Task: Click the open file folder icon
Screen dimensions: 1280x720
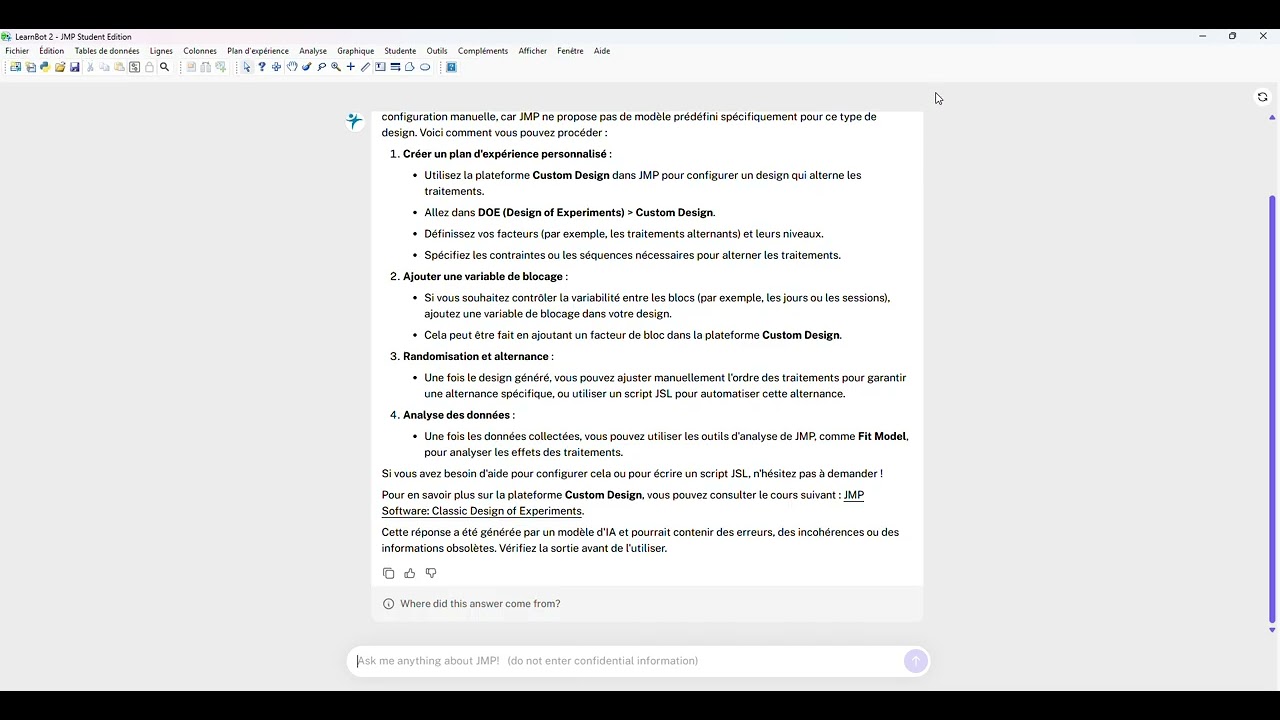Action: (60, 67)
